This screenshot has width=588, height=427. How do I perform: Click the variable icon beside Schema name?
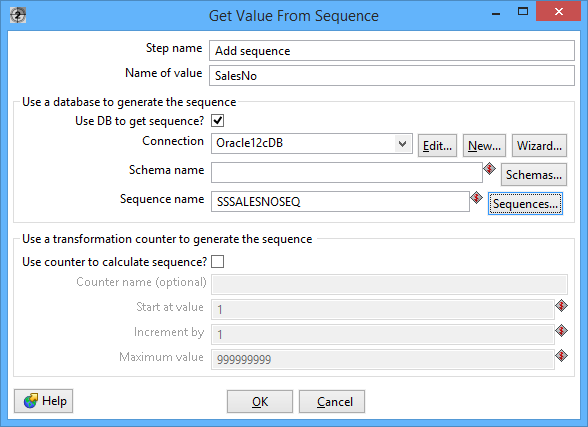489,169
